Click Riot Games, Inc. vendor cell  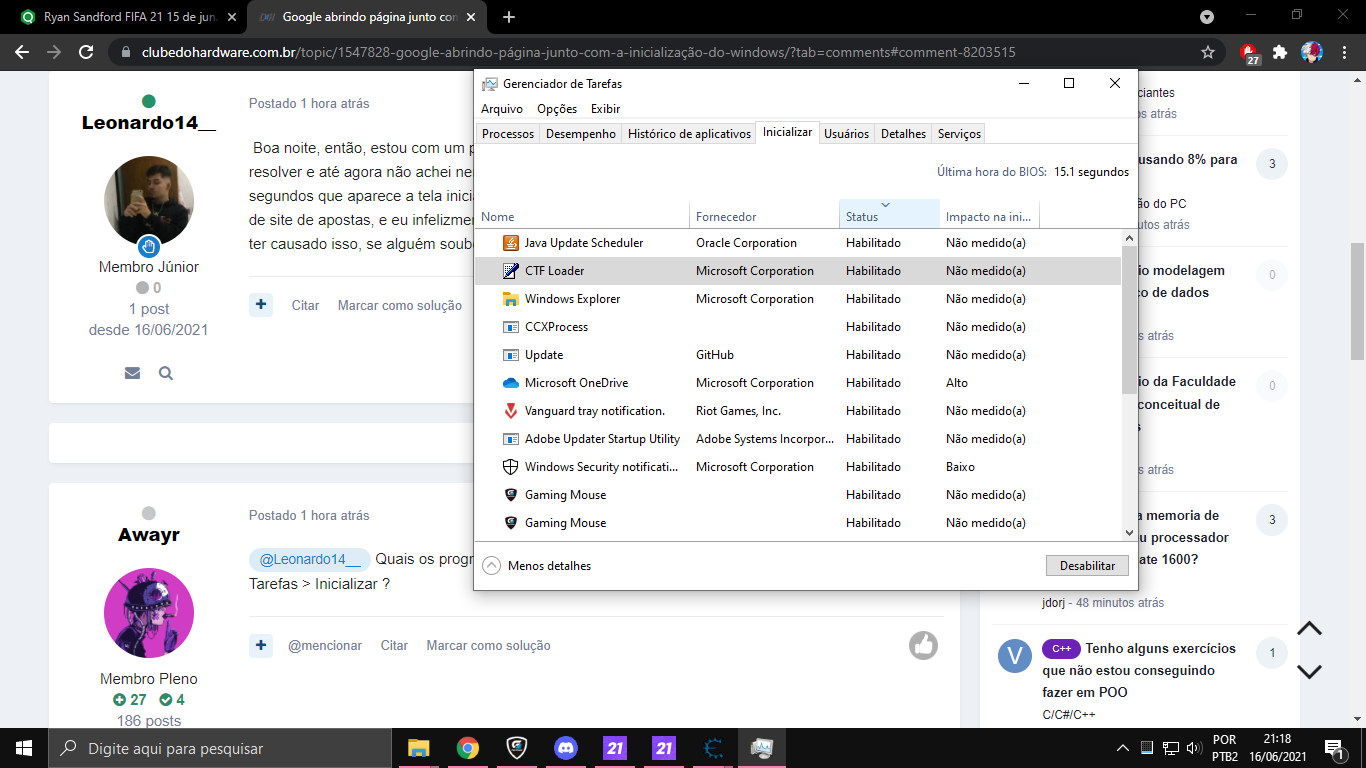point(739,411)
